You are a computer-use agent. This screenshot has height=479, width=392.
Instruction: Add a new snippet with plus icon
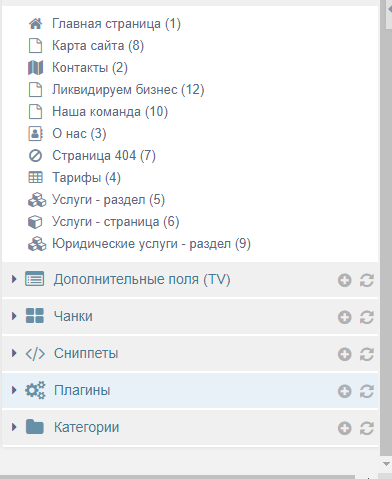click(344, 354)
